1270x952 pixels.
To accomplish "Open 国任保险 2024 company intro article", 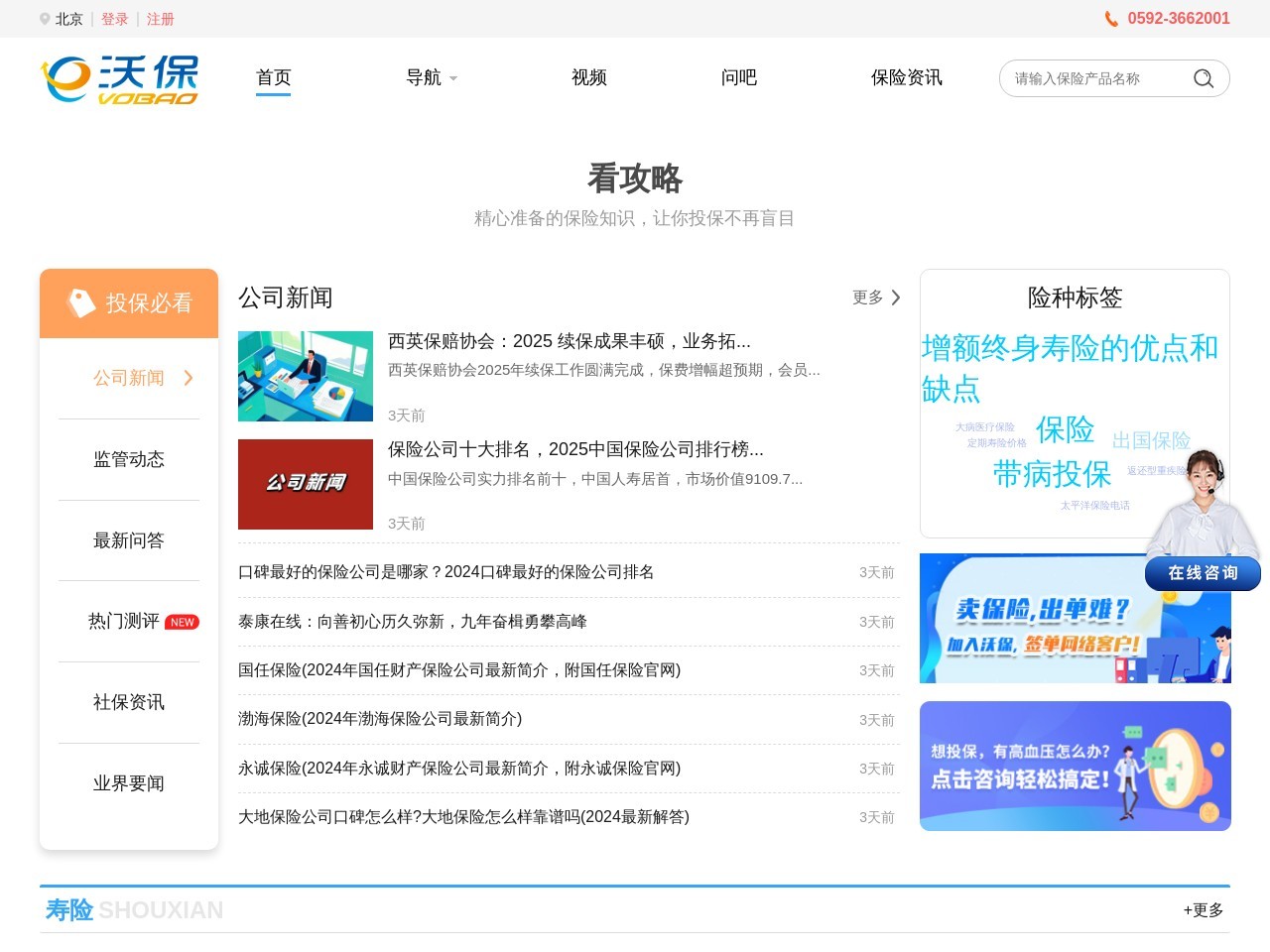I will point(459,670).
